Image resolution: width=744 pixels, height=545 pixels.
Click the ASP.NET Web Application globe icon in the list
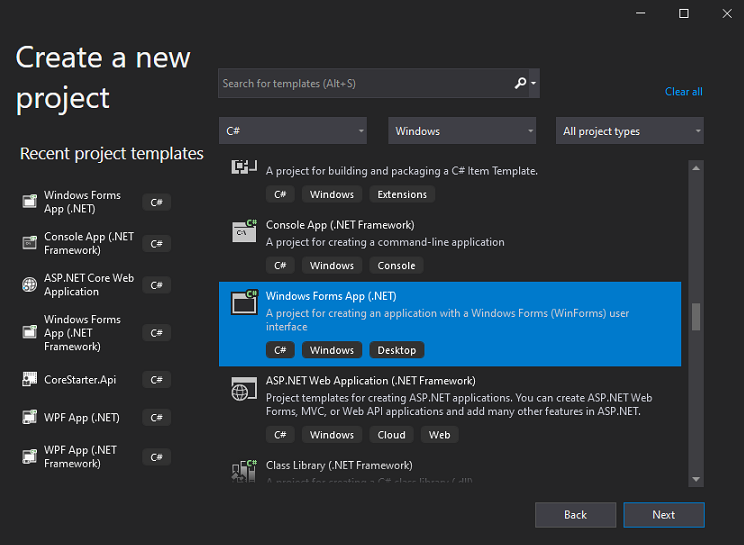tap(244, 388)
